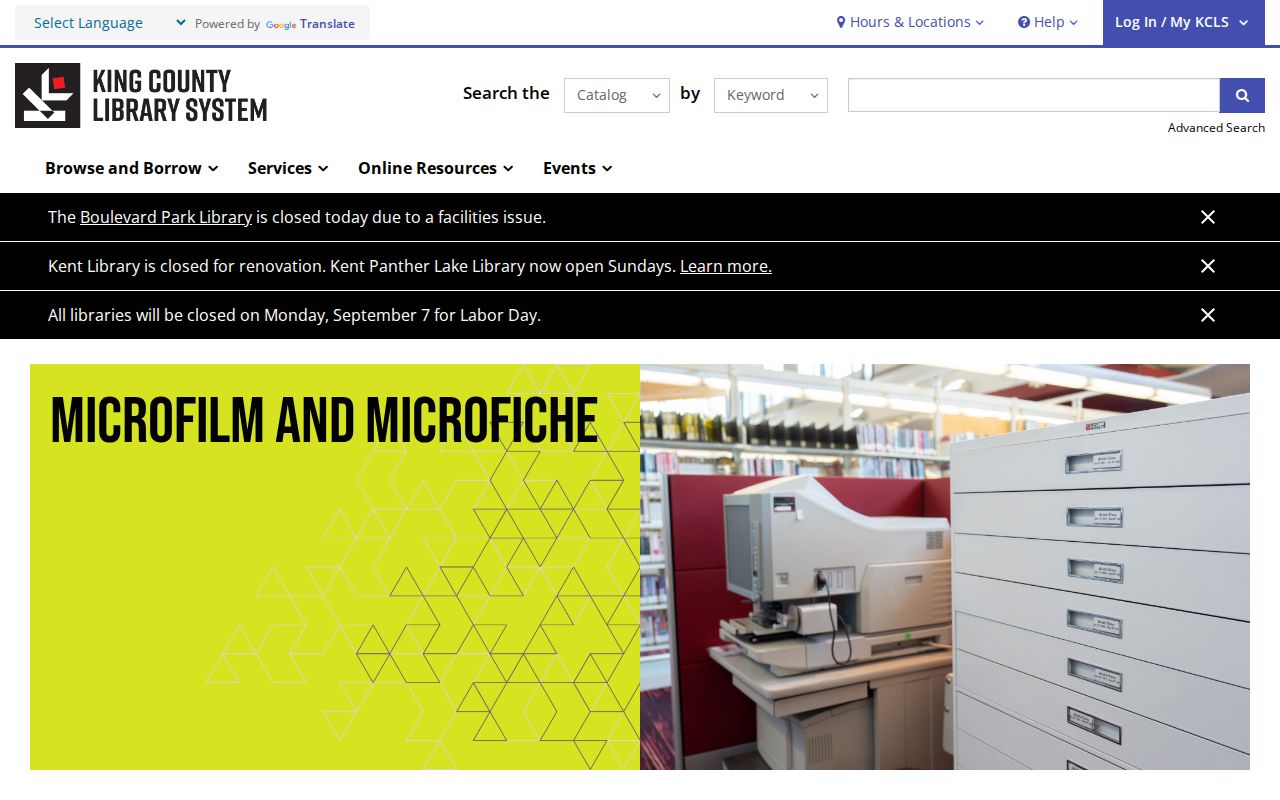Click the Labor Day closure notice text
Screen dimensions: 1280x800
[x=294, y=315]
